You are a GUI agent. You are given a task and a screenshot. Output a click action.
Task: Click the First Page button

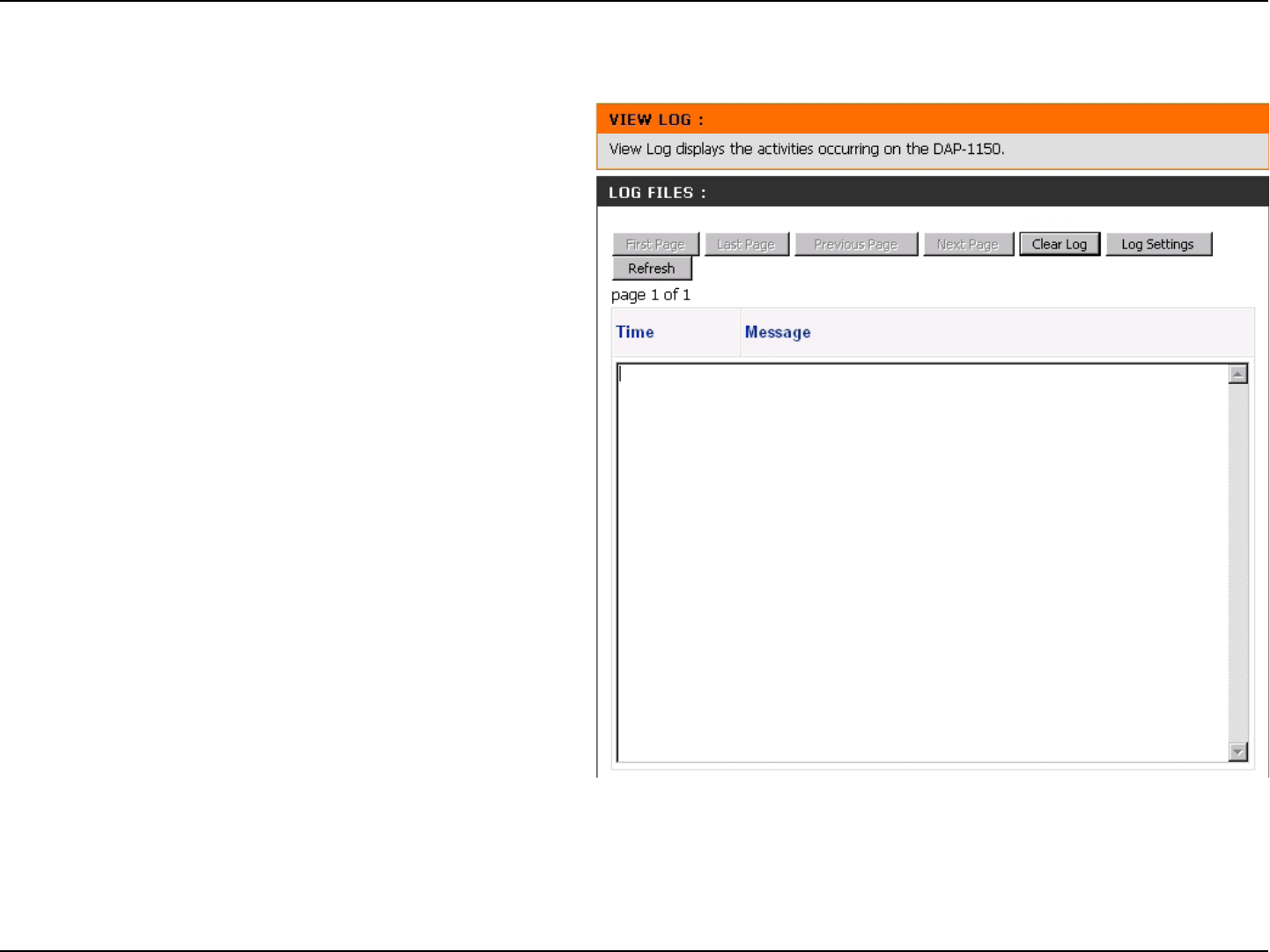click(655, 245)
